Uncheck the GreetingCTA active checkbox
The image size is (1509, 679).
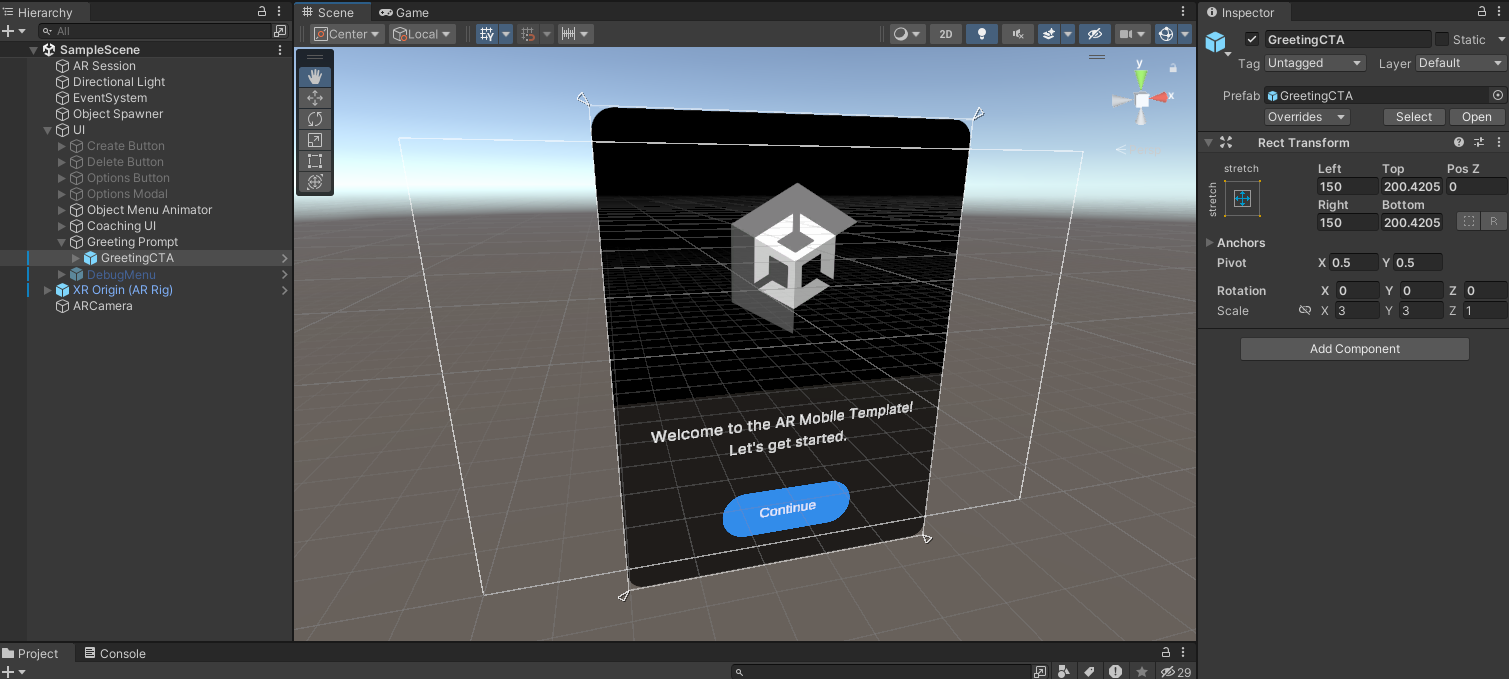1251,39
